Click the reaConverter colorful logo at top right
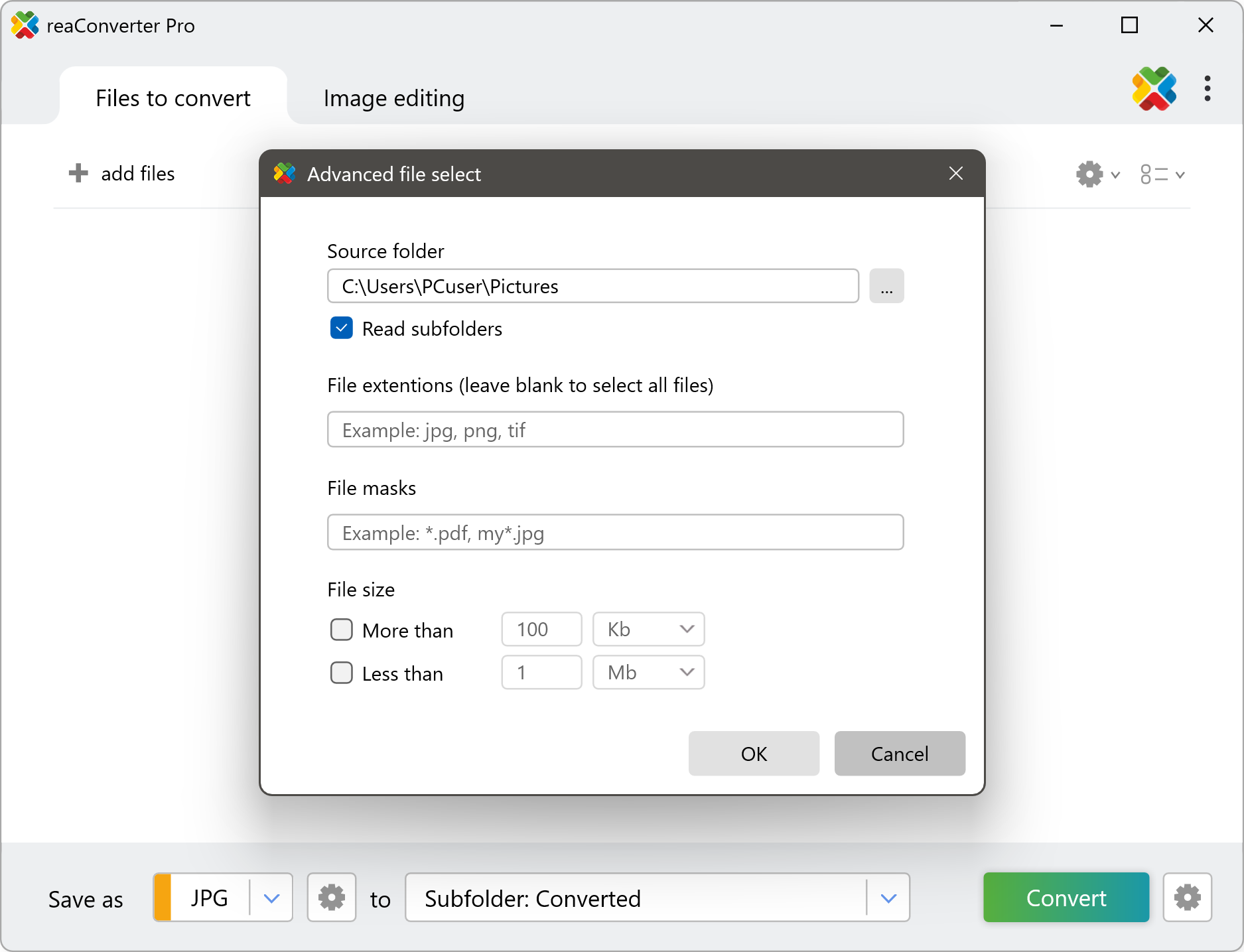 point(1154,89)
